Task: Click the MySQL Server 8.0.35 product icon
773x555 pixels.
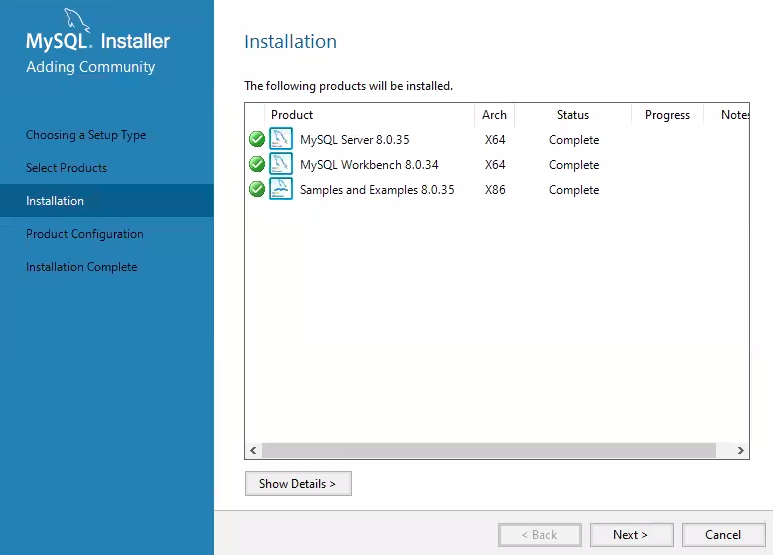Action: 281,139
